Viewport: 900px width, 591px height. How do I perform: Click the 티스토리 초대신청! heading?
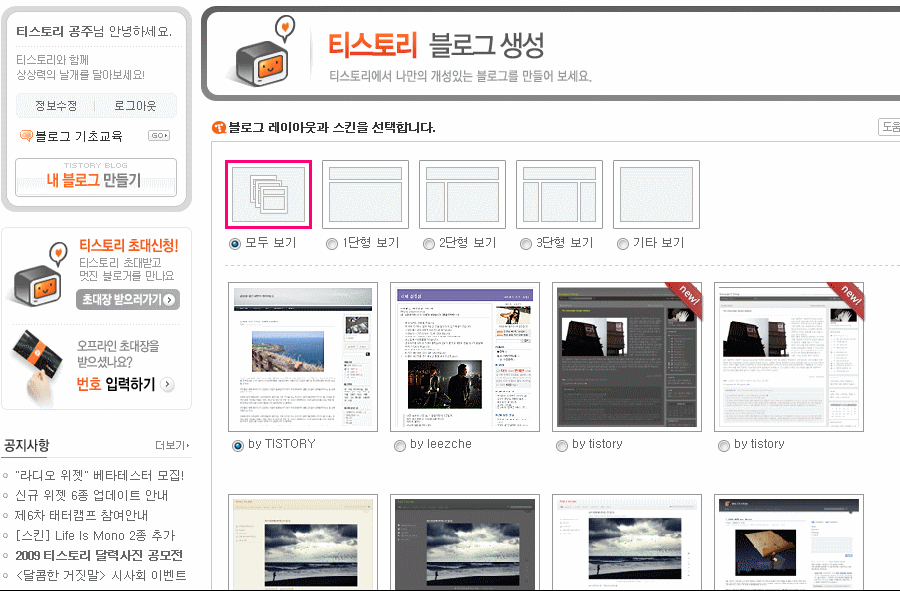pos(129,246)
